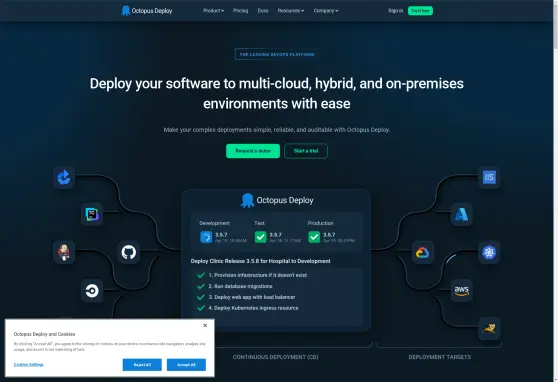This screenshot has width=558, height=382.
Task: Click the Tomcat cat icon
Action: pos(489,329)
